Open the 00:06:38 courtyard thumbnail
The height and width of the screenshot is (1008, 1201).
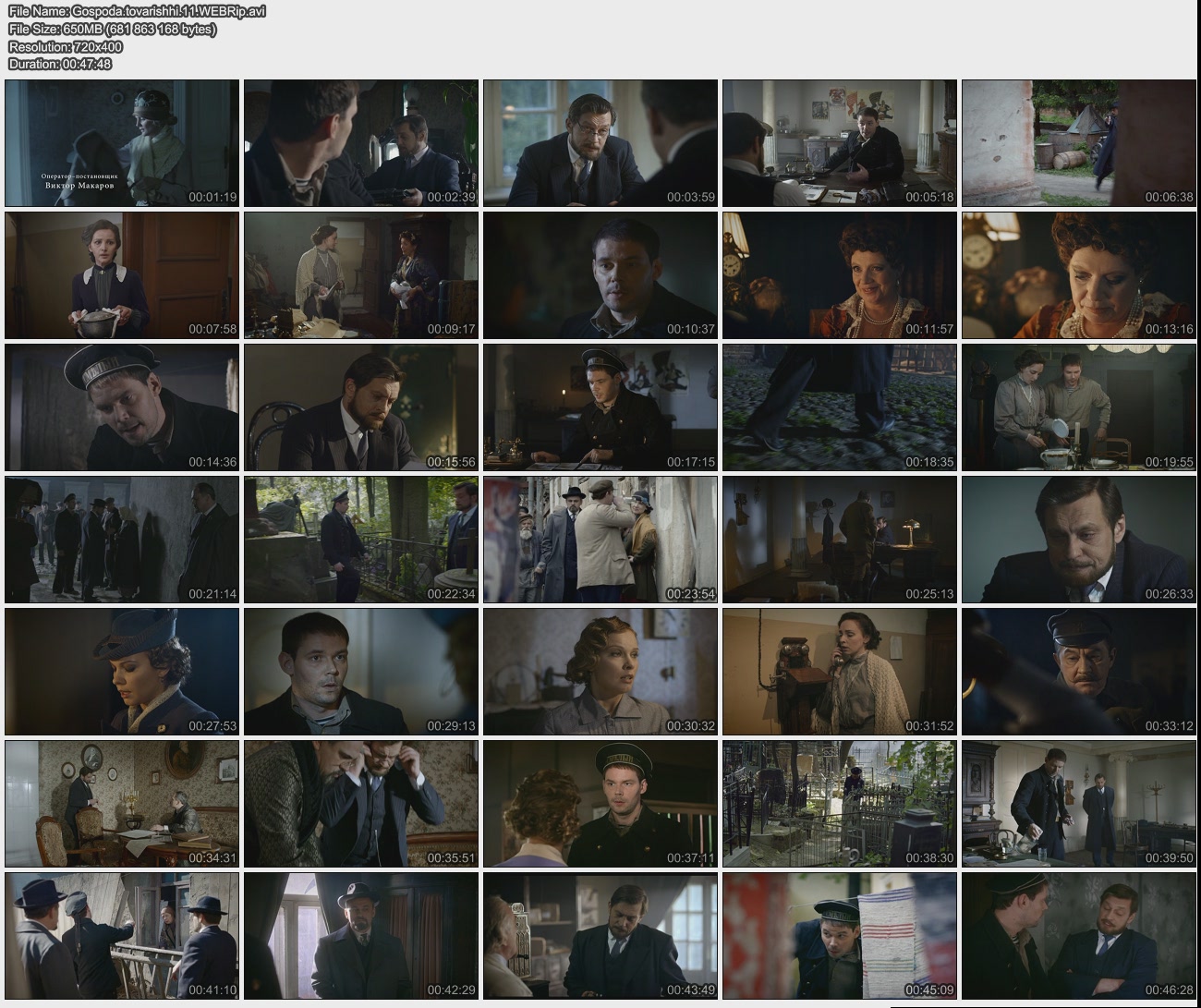click(x=1079, y=143)
